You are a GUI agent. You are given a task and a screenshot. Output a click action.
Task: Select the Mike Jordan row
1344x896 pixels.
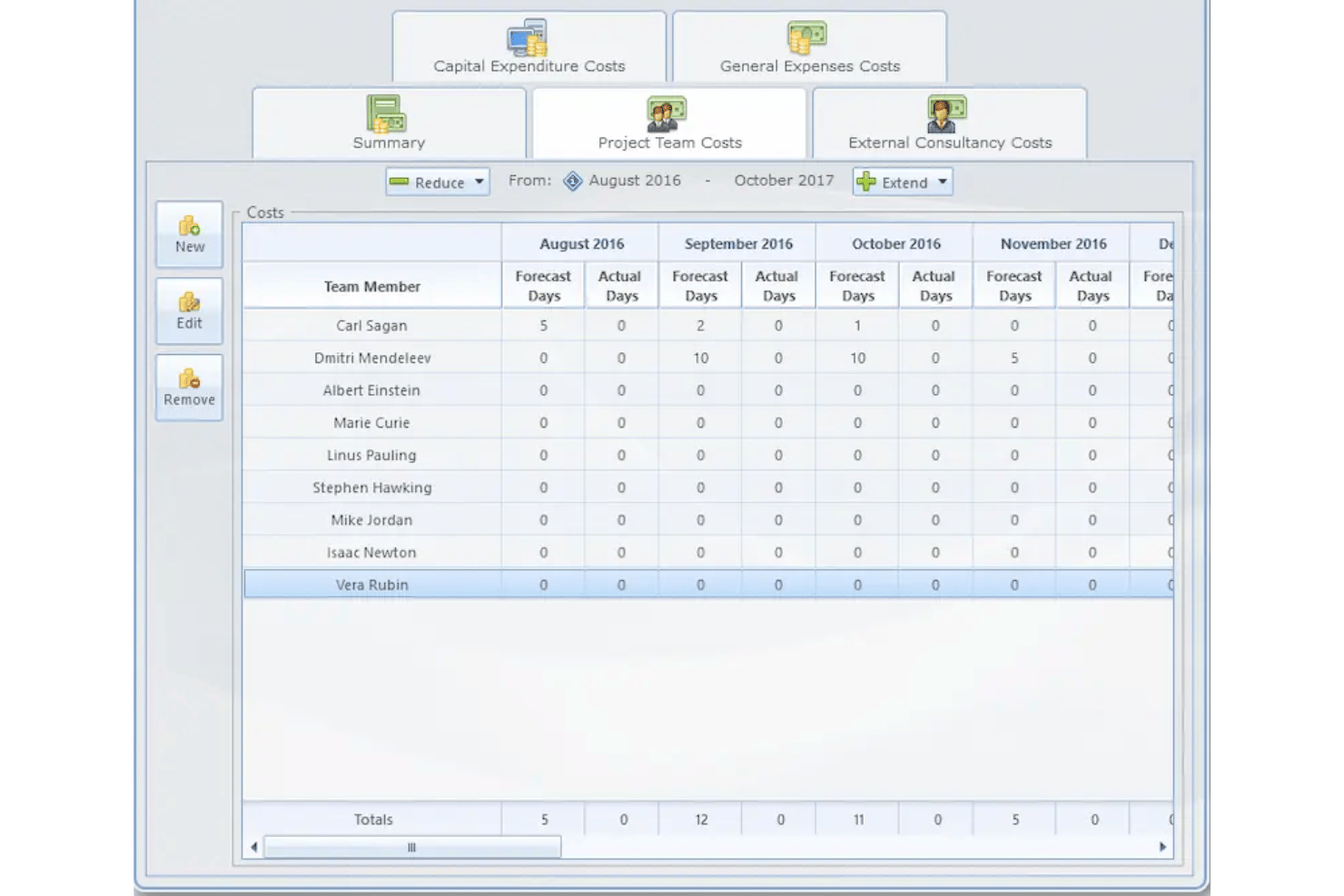(708, 520)
